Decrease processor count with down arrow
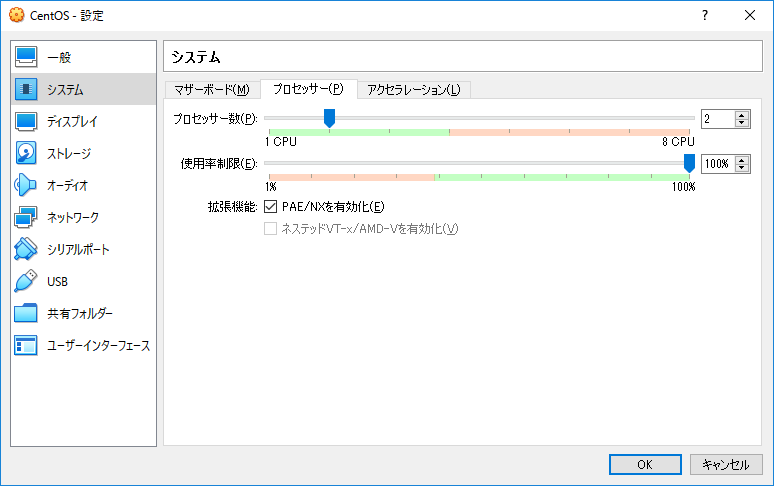 (x=741, y=122)
